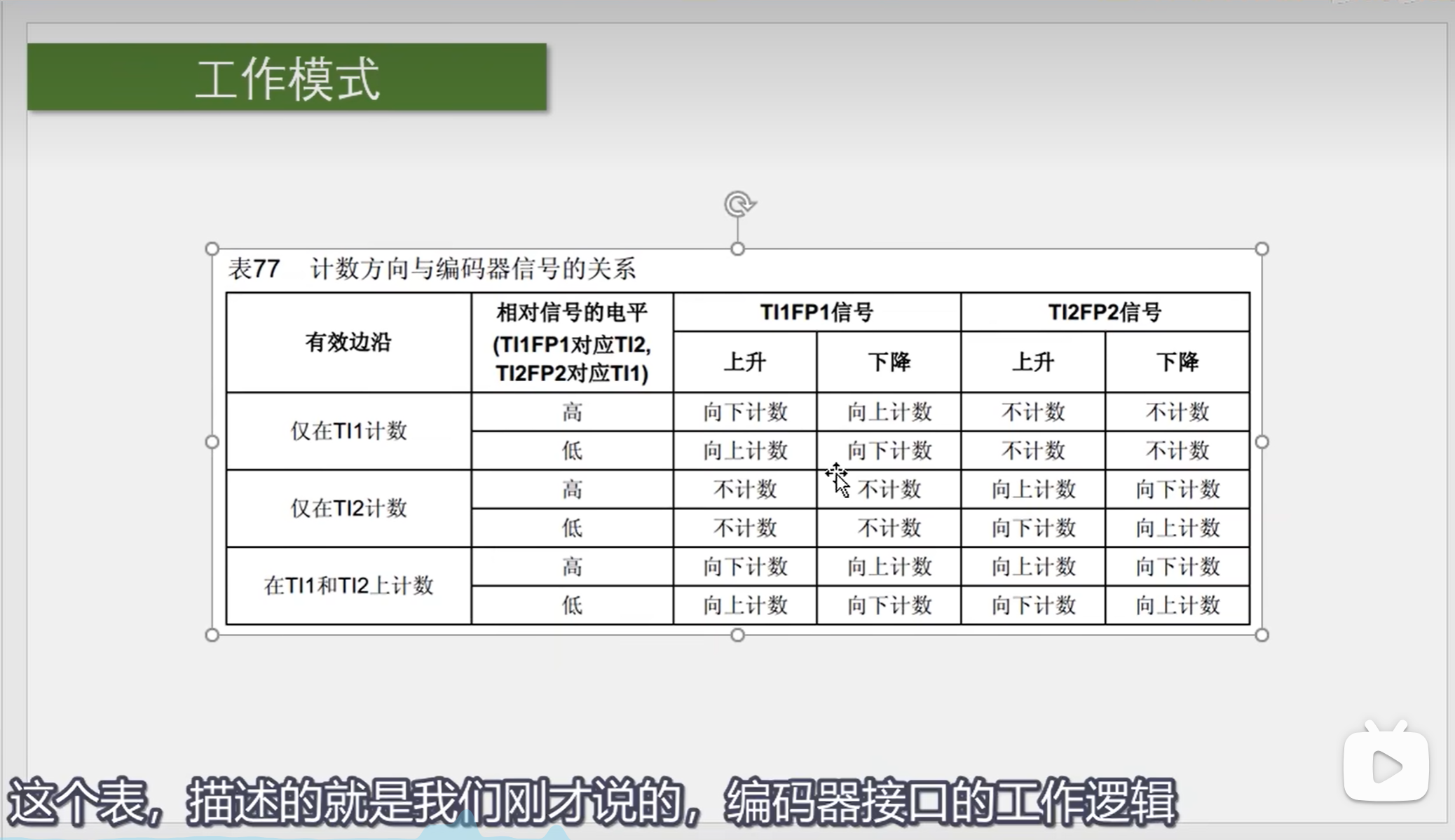
Task: Click 低 in the 仅在TI2计数 row group
Action: pos(572,528)
